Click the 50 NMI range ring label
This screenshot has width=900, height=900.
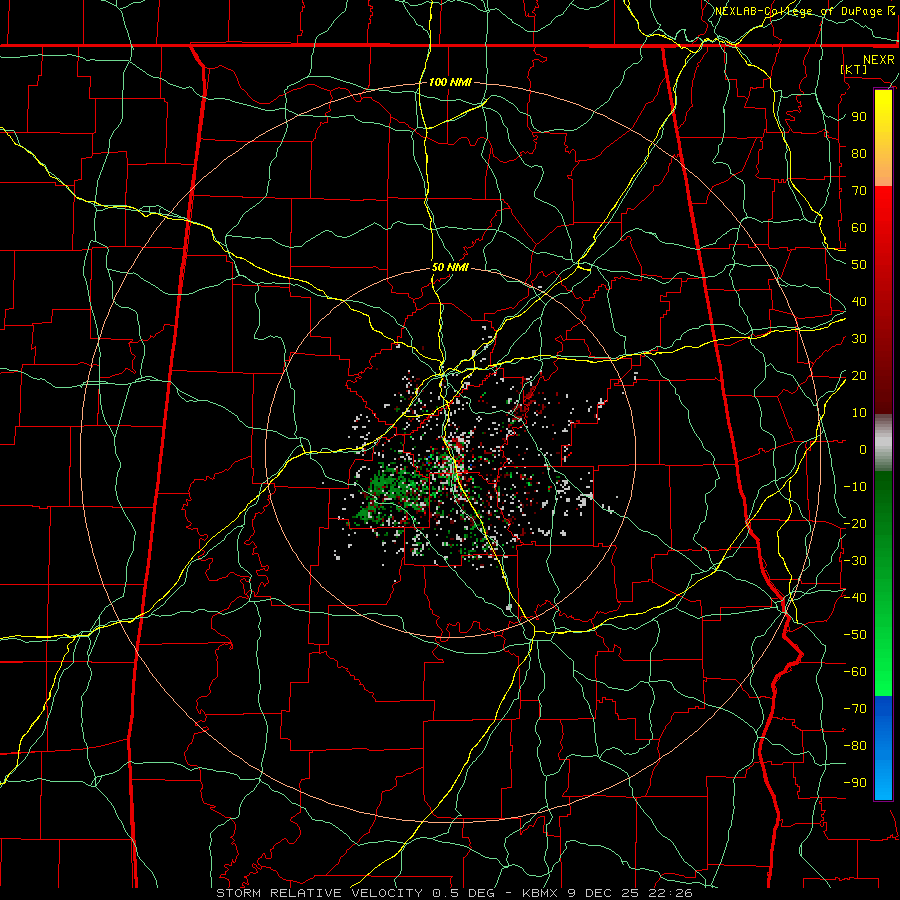tap(450, 267)
